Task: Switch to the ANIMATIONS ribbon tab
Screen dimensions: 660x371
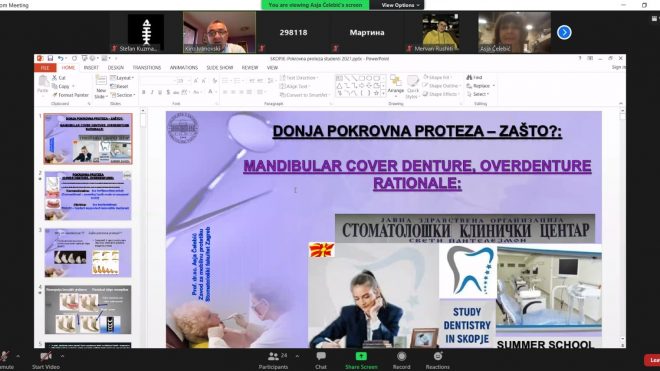Action: (184, 68)
